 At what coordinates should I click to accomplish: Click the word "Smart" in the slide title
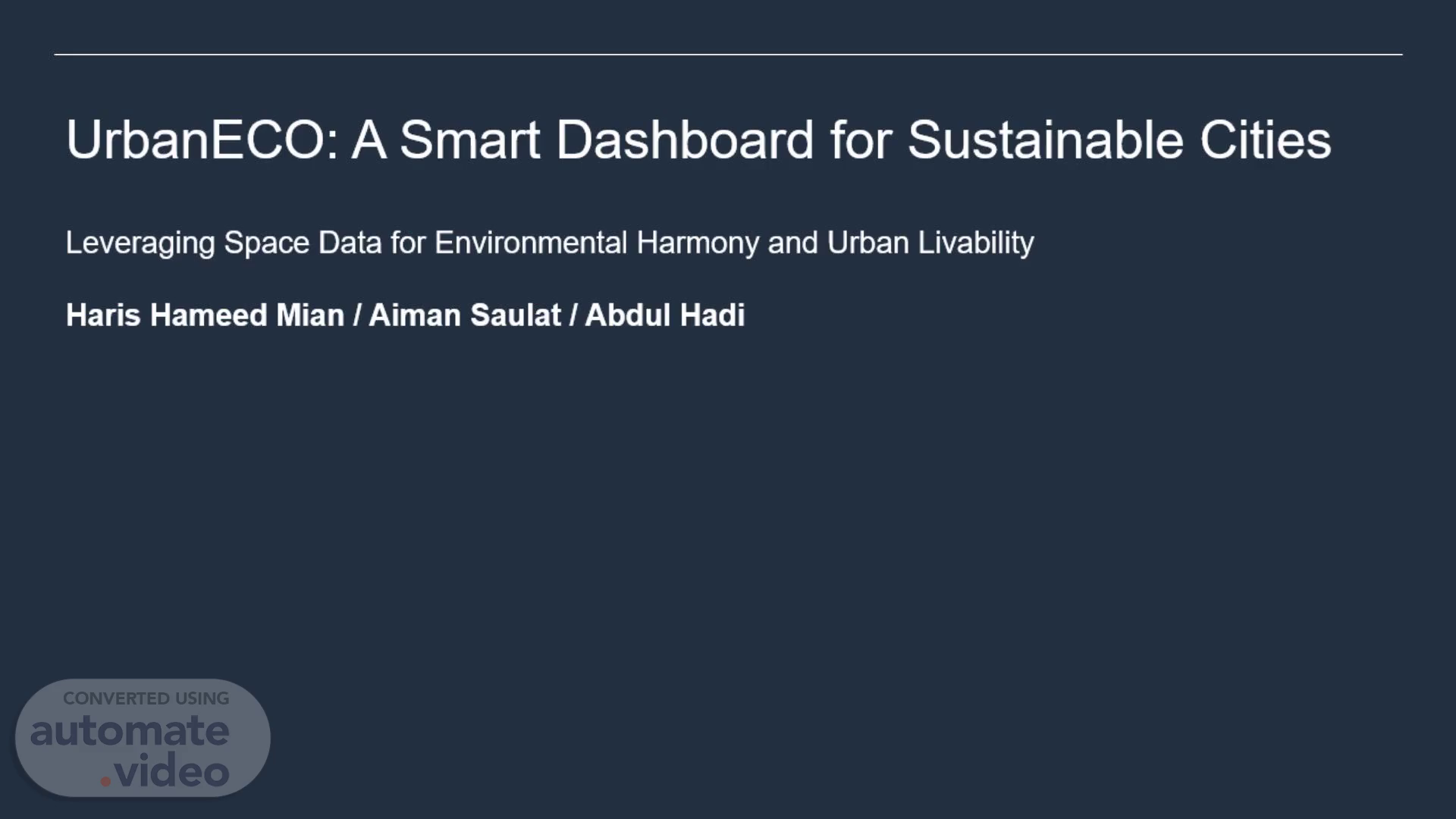469,140
